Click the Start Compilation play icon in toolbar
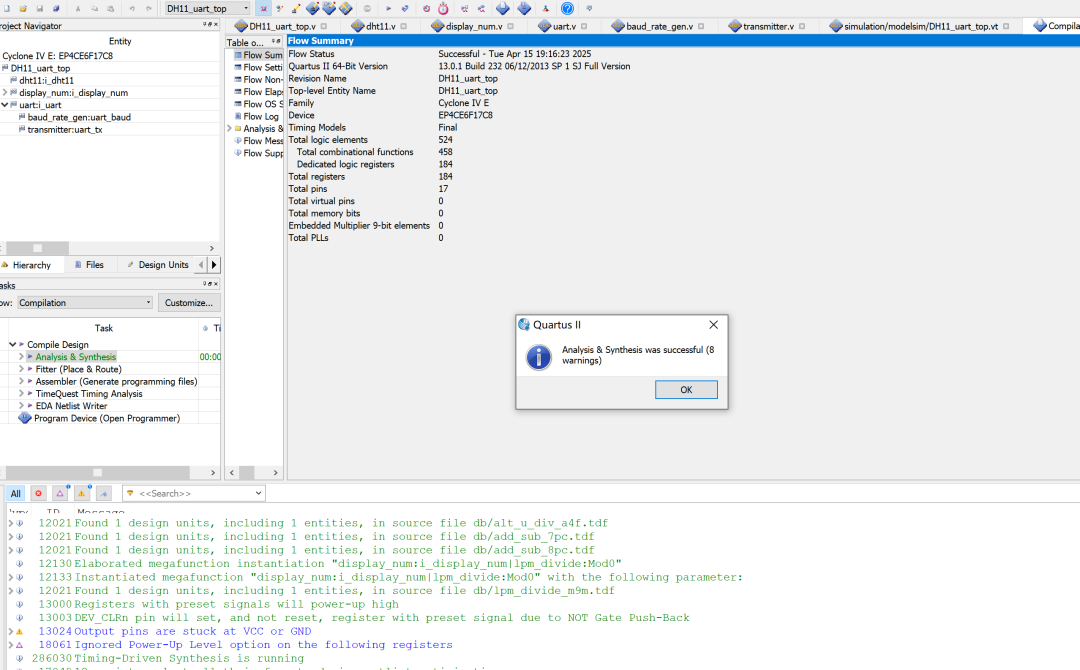Screen dimensions: 1080x670 click(x=388, y=8)
